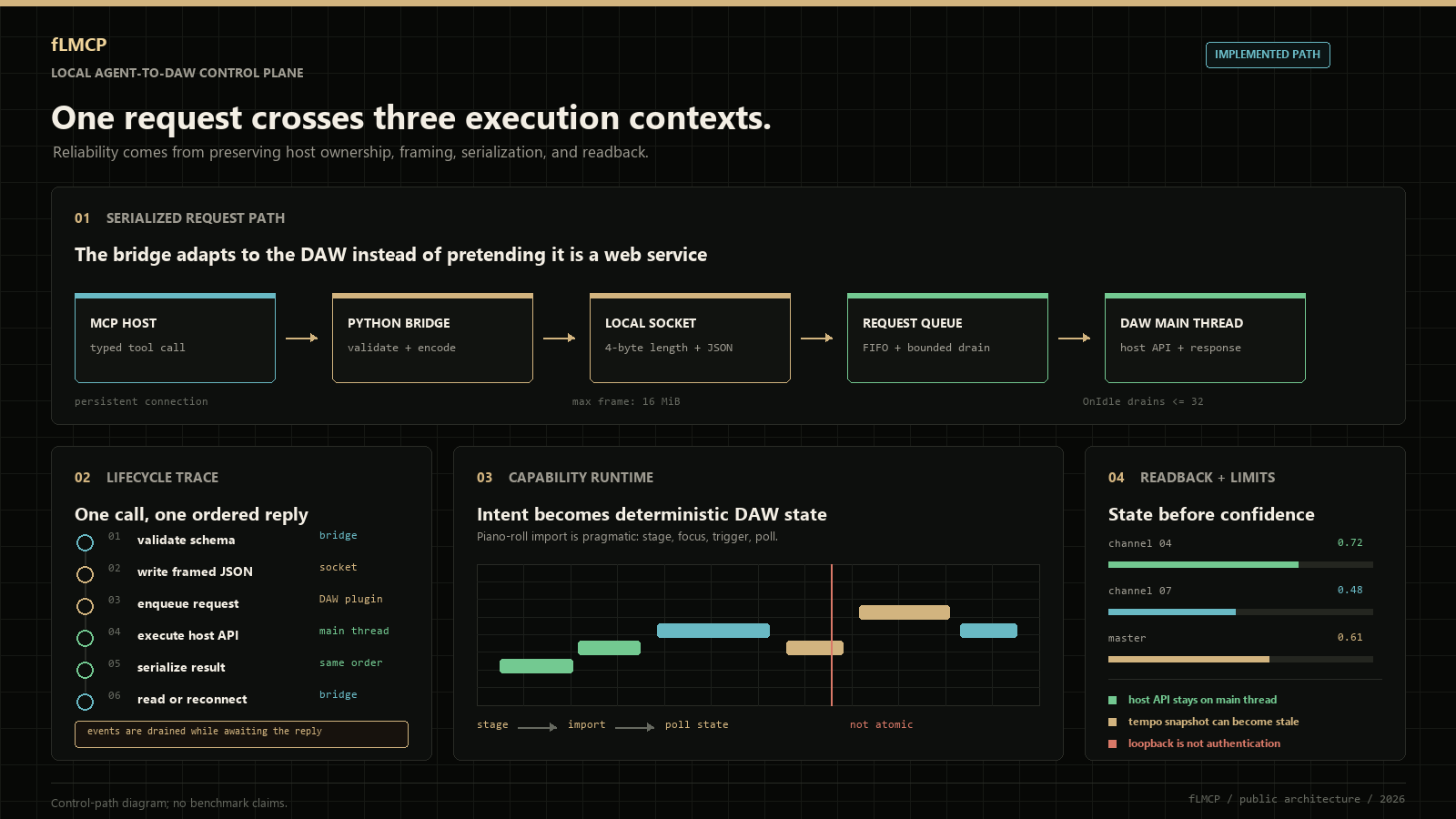Click the 'READBACK + LIMITS' section heading
The image size is (1456, 819).
[x=1208, y=478]
